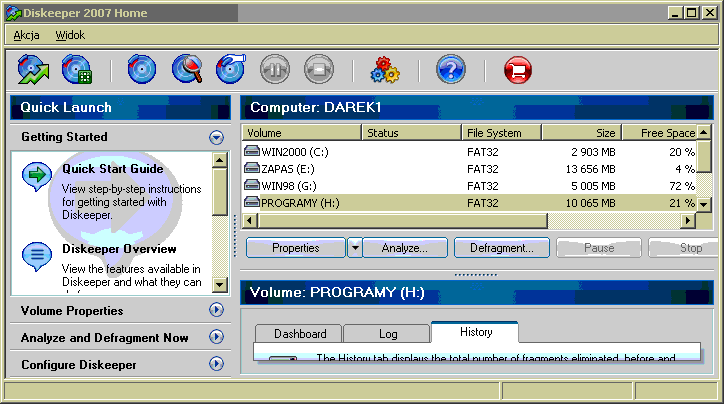This screenshot has width=724, height=404.
Task: Click the 2 903 MB size cell
Action: [593, 152]
